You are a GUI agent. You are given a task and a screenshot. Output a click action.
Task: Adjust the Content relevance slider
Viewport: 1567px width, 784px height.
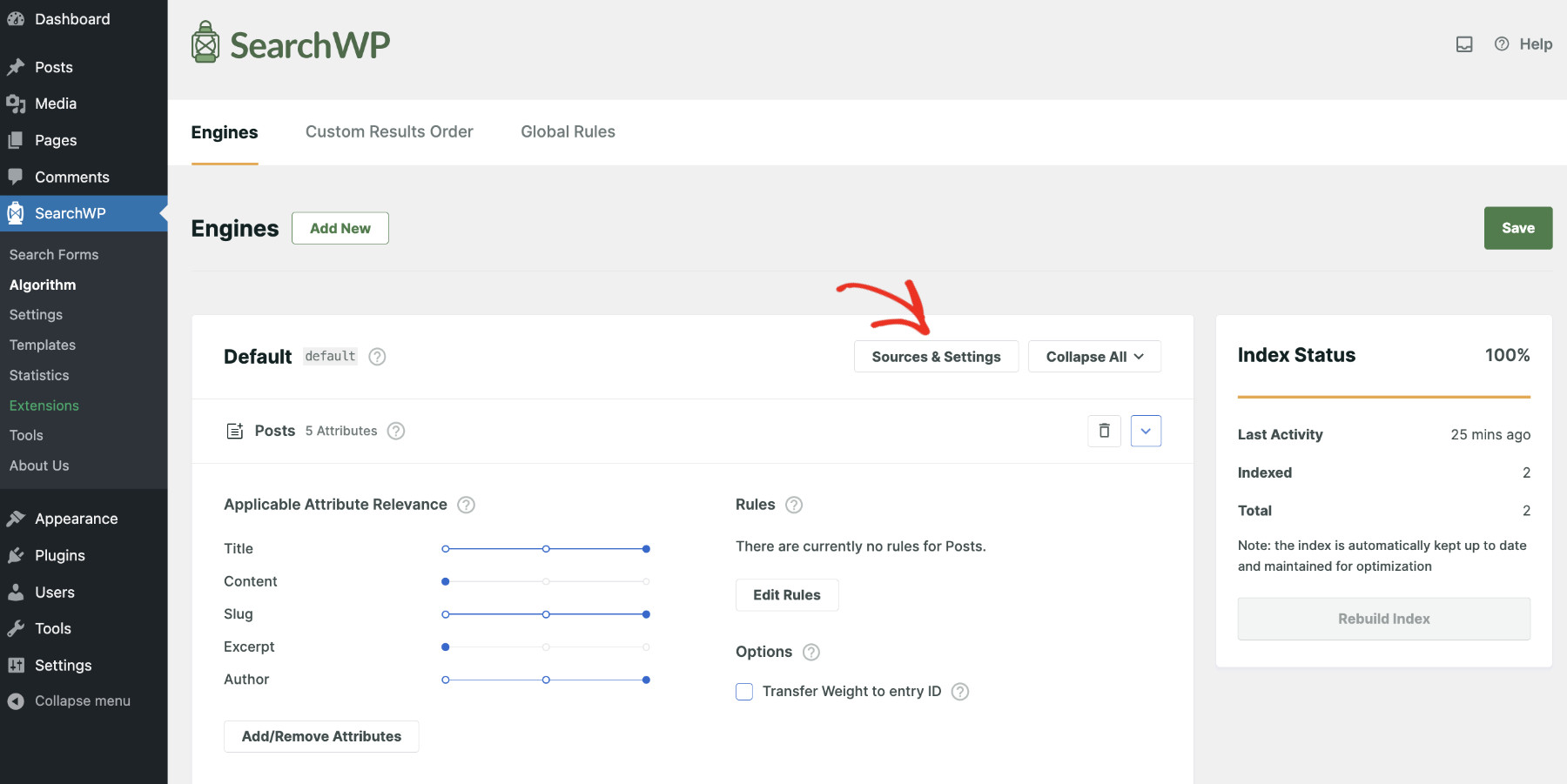[446, 581]
